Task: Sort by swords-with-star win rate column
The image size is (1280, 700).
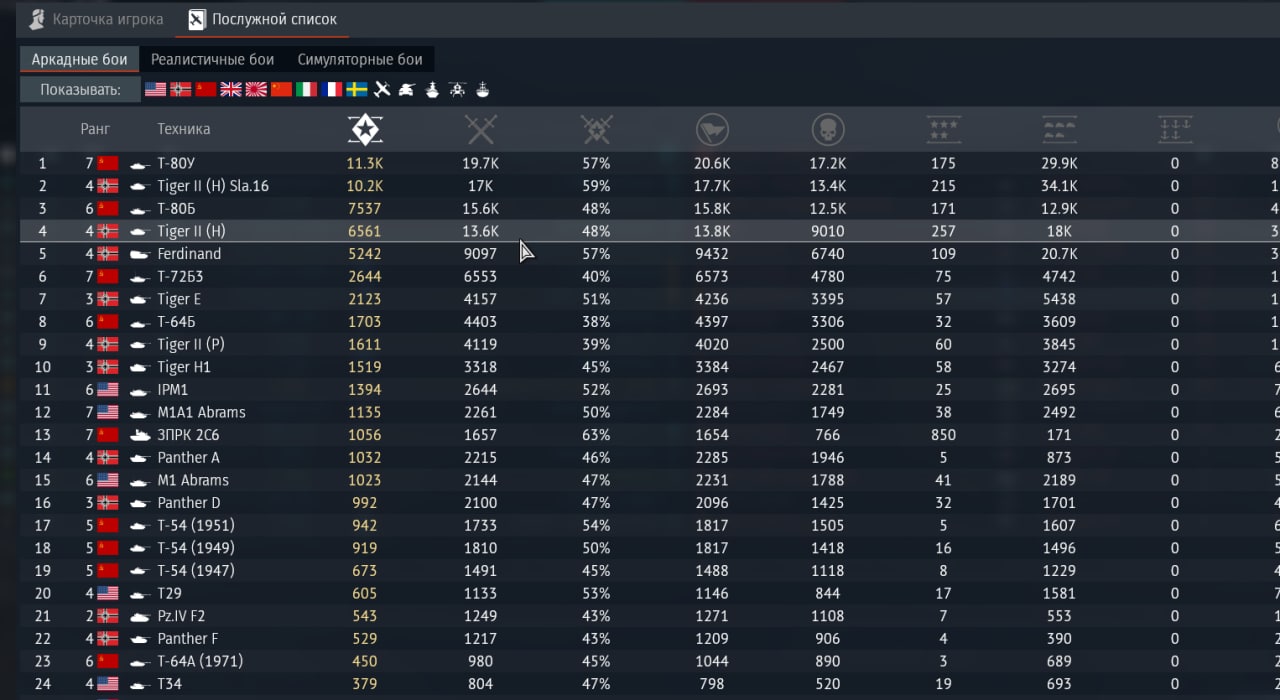Action: 597,129
